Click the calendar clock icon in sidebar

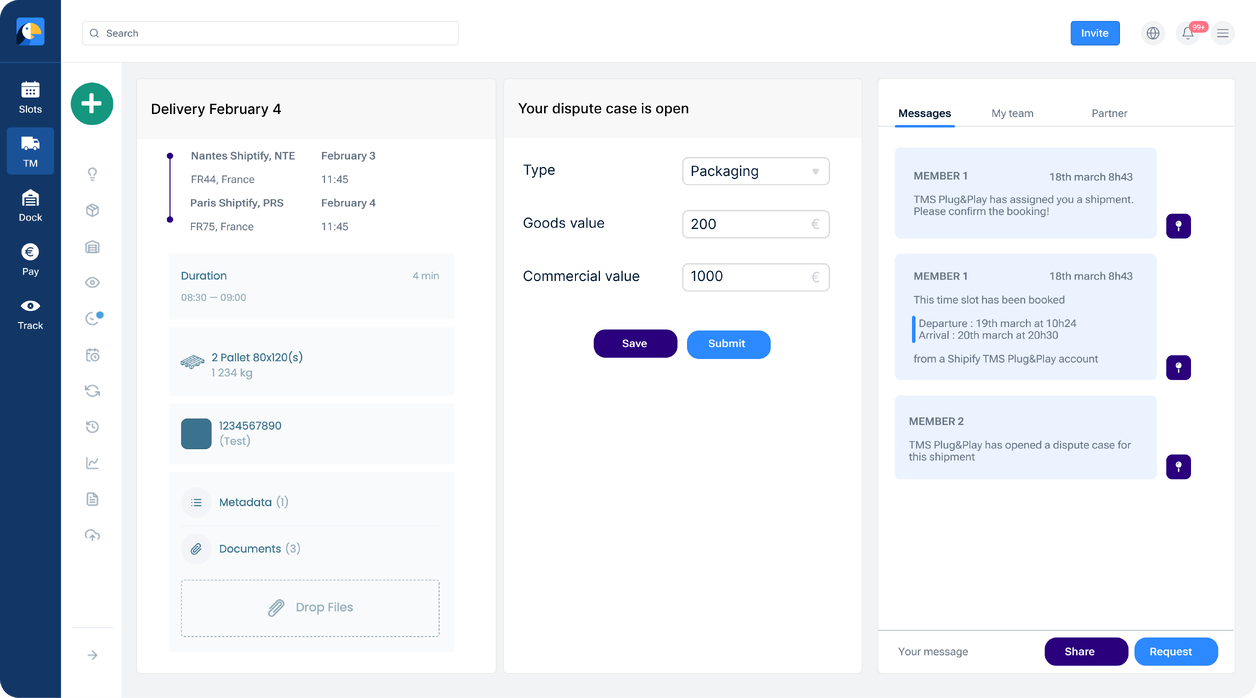click(92, 355)
